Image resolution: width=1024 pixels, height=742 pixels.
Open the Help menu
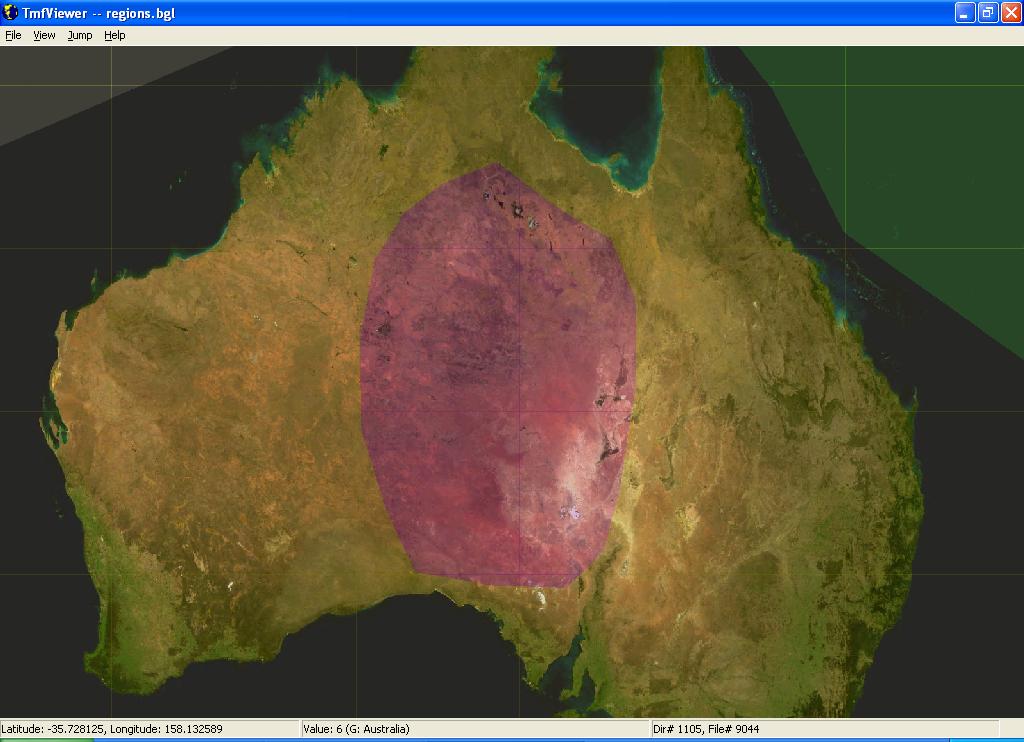pos(115,35)
